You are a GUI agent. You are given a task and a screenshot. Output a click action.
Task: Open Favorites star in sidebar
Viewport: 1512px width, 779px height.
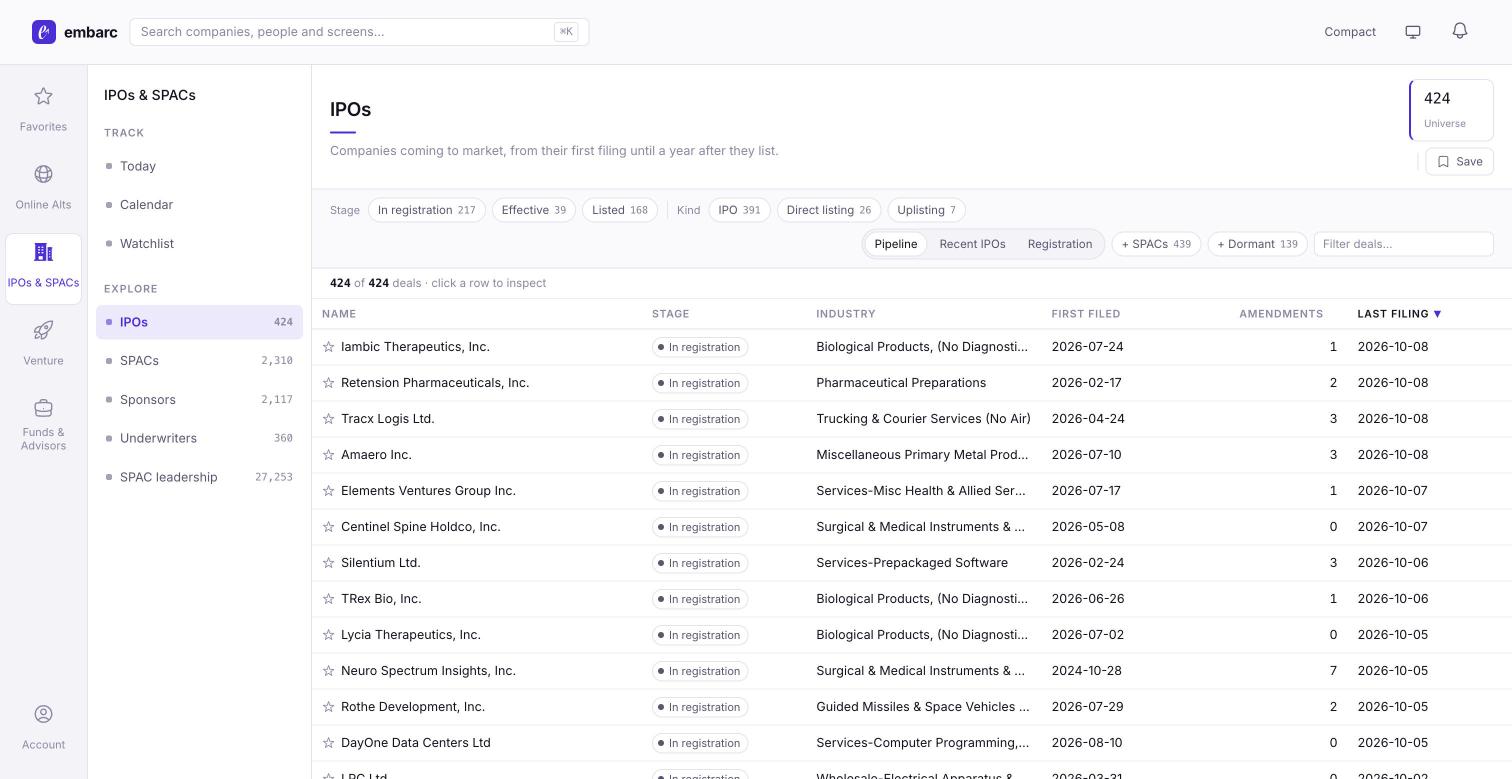coord(43,96)
